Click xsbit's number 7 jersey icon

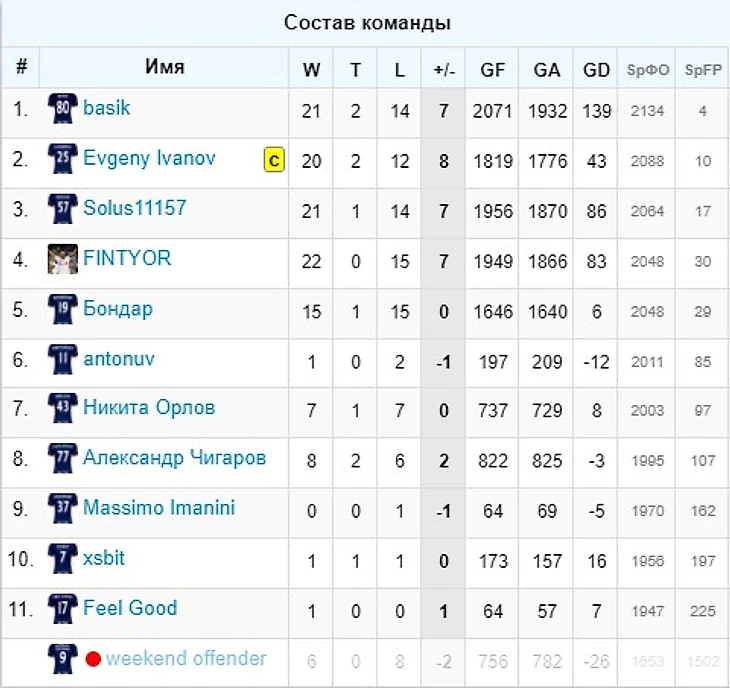[x=62, y=559]
